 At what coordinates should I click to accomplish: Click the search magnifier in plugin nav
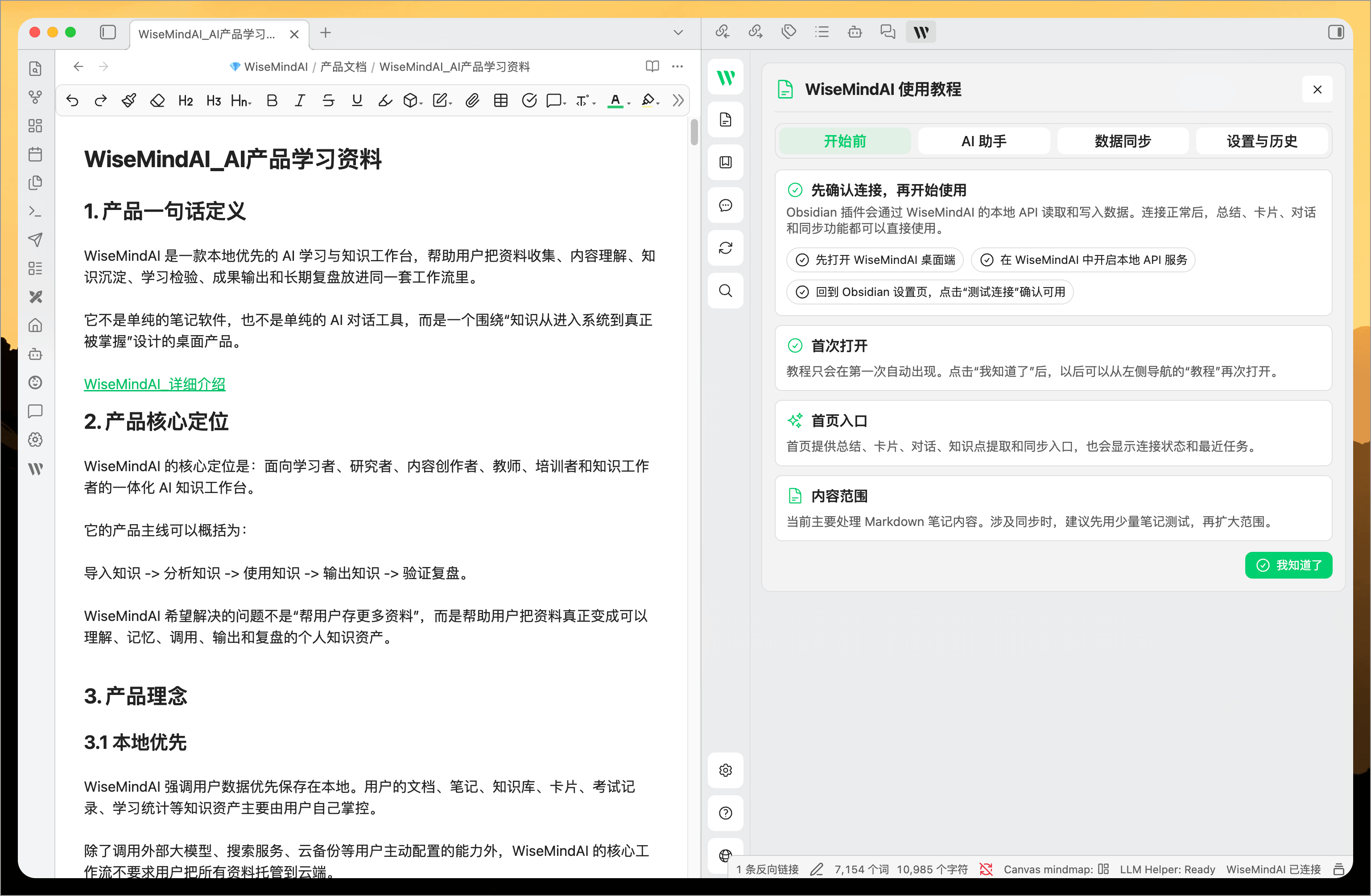pyautogui.click(x=725, y=290)
